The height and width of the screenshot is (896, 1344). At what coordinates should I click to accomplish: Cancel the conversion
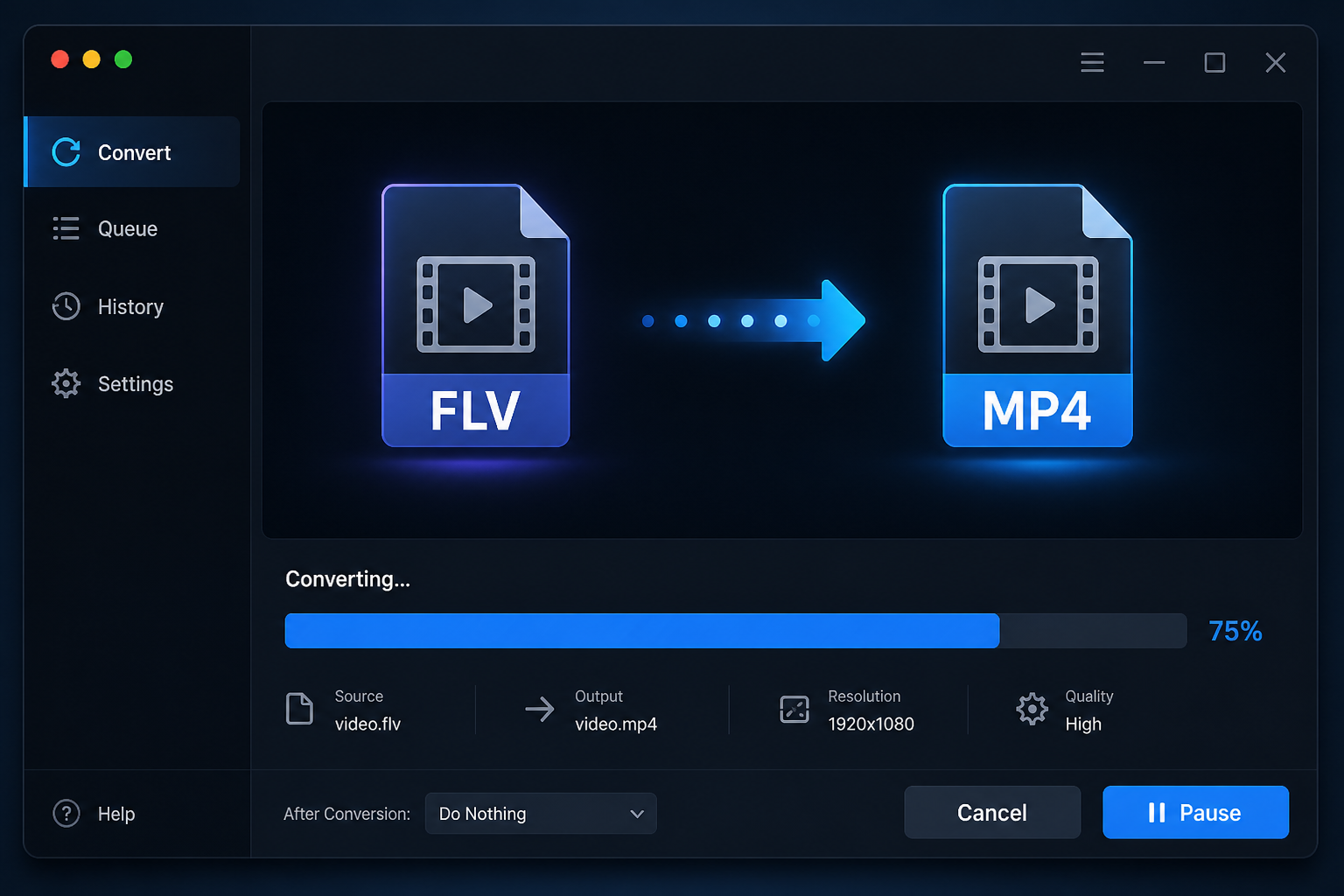[992, 813]
